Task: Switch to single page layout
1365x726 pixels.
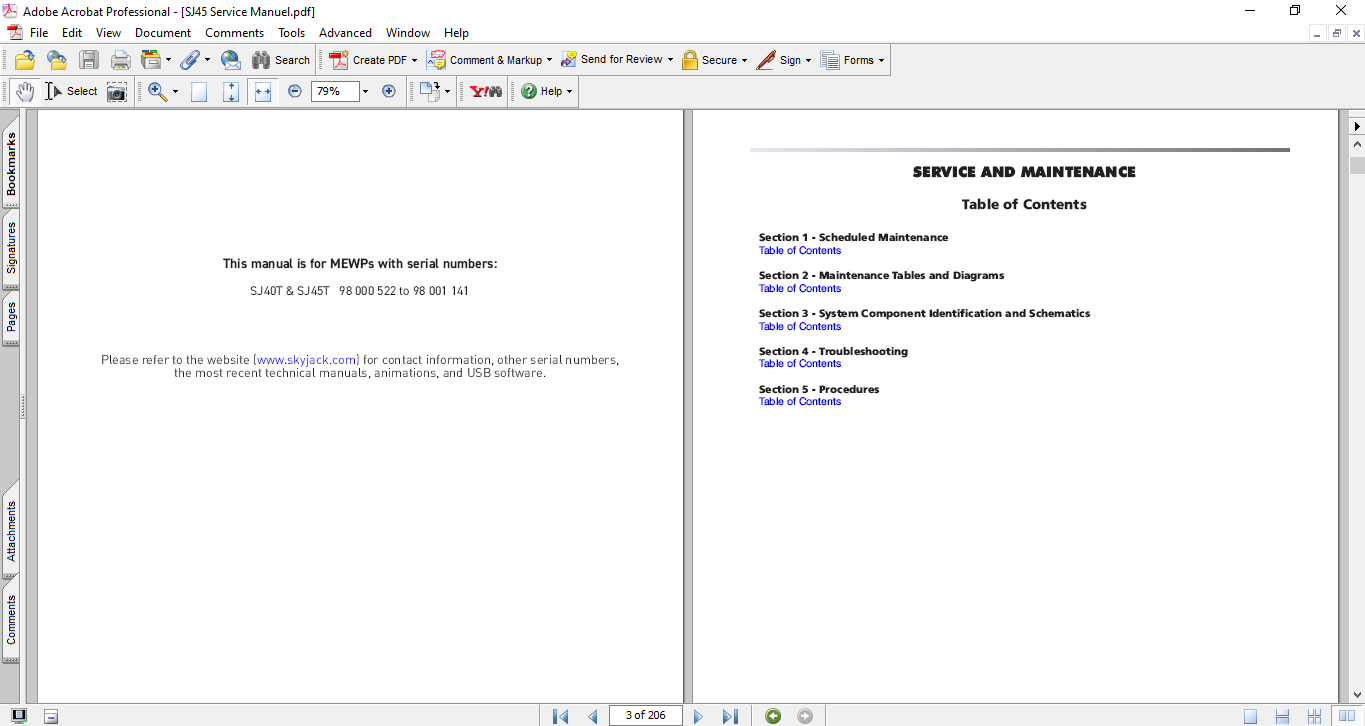Action: point(1251,716)
